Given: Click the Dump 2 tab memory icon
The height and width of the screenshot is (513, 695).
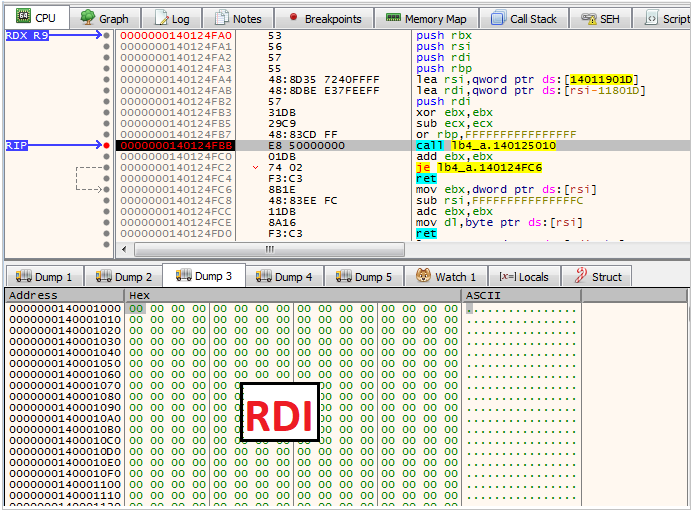Looking at the screenshot, I should tap(104, 276).
